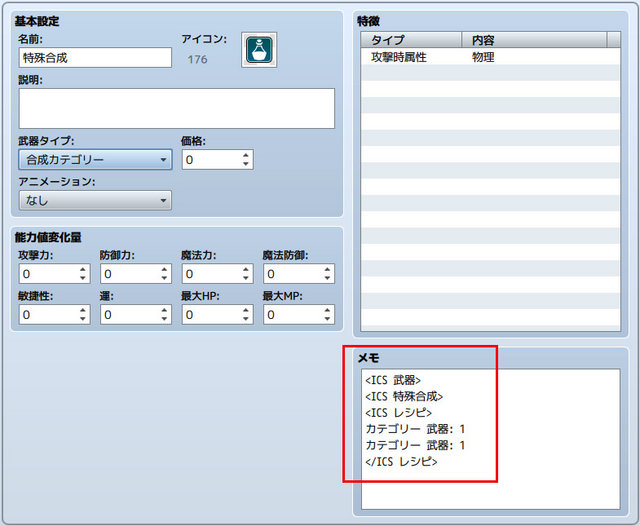Click the 攻撃力 value field

[48, 274]
